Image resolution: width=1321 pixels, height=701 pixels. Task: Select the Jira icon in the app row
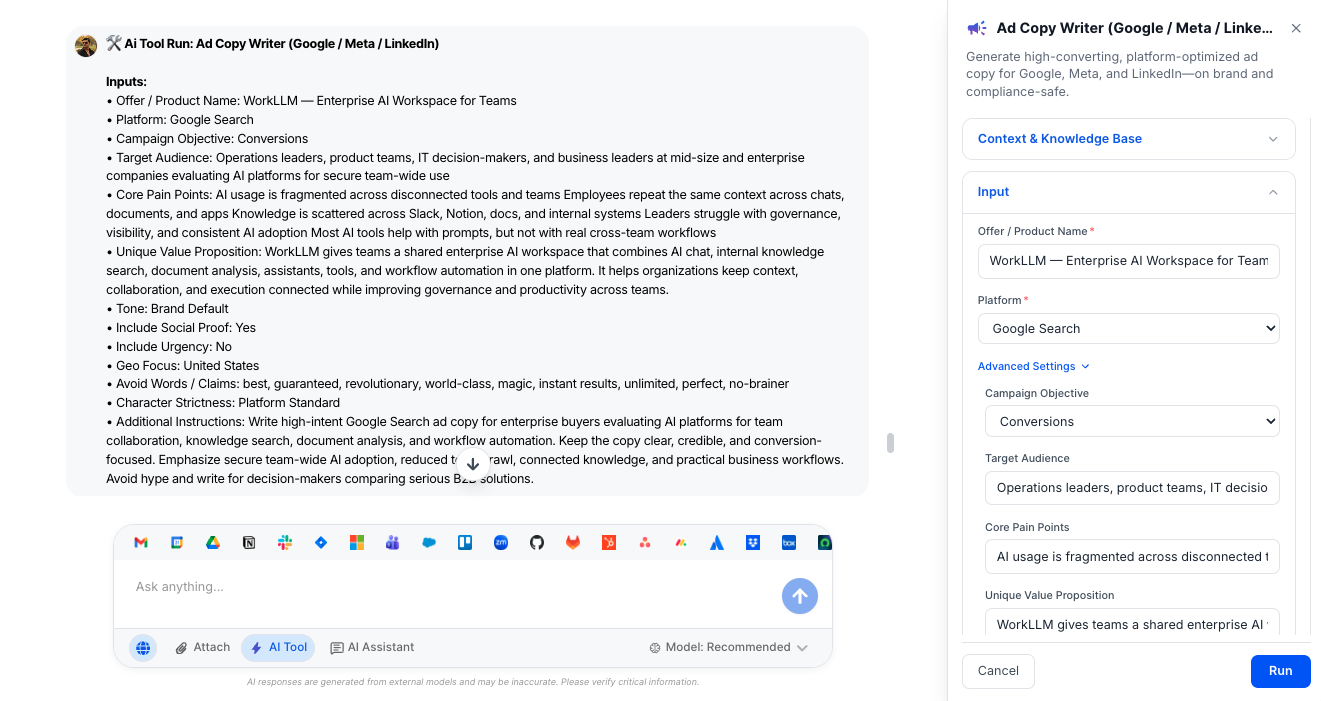coord(321,542)
